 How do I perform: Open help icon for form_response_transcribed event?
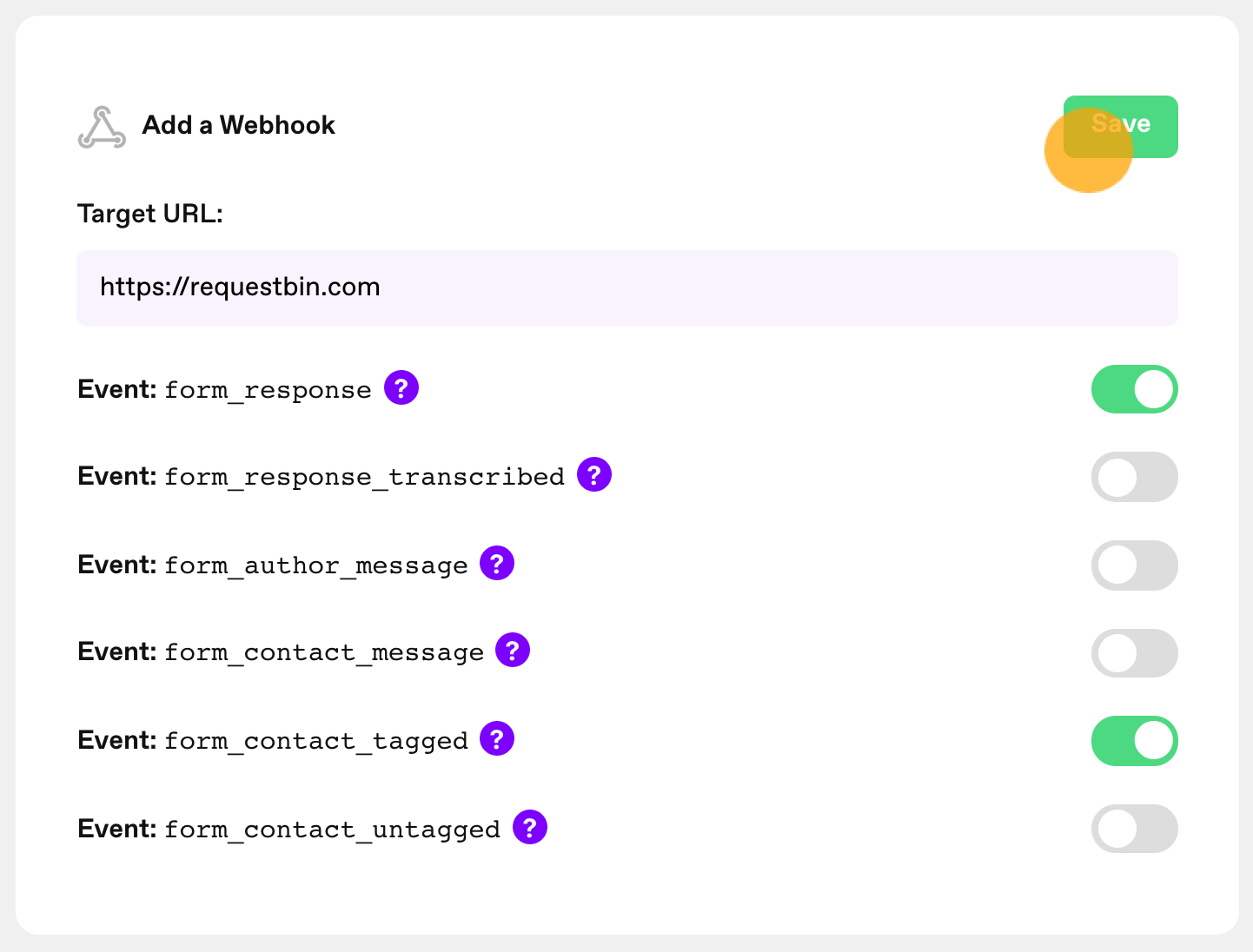click(594, 474)
